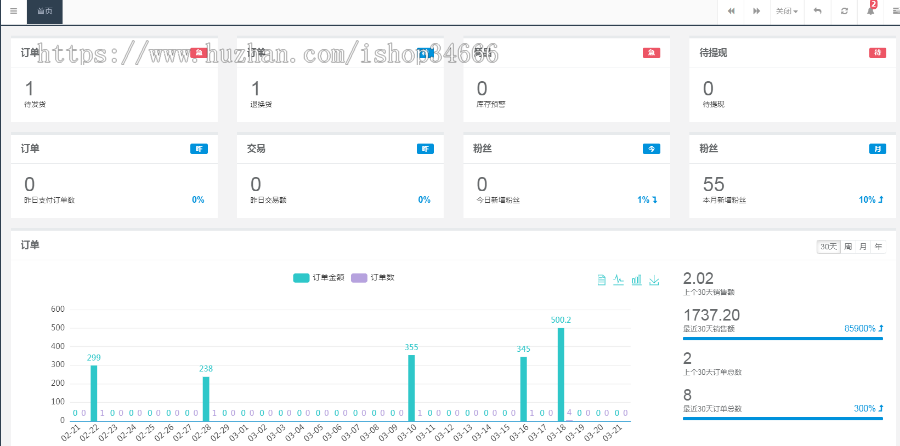Image resolution: width=900 pixels, height=446 pixels.
Task: Click the 2.02 previous 30-day sales value
Action: click(698, 278)
